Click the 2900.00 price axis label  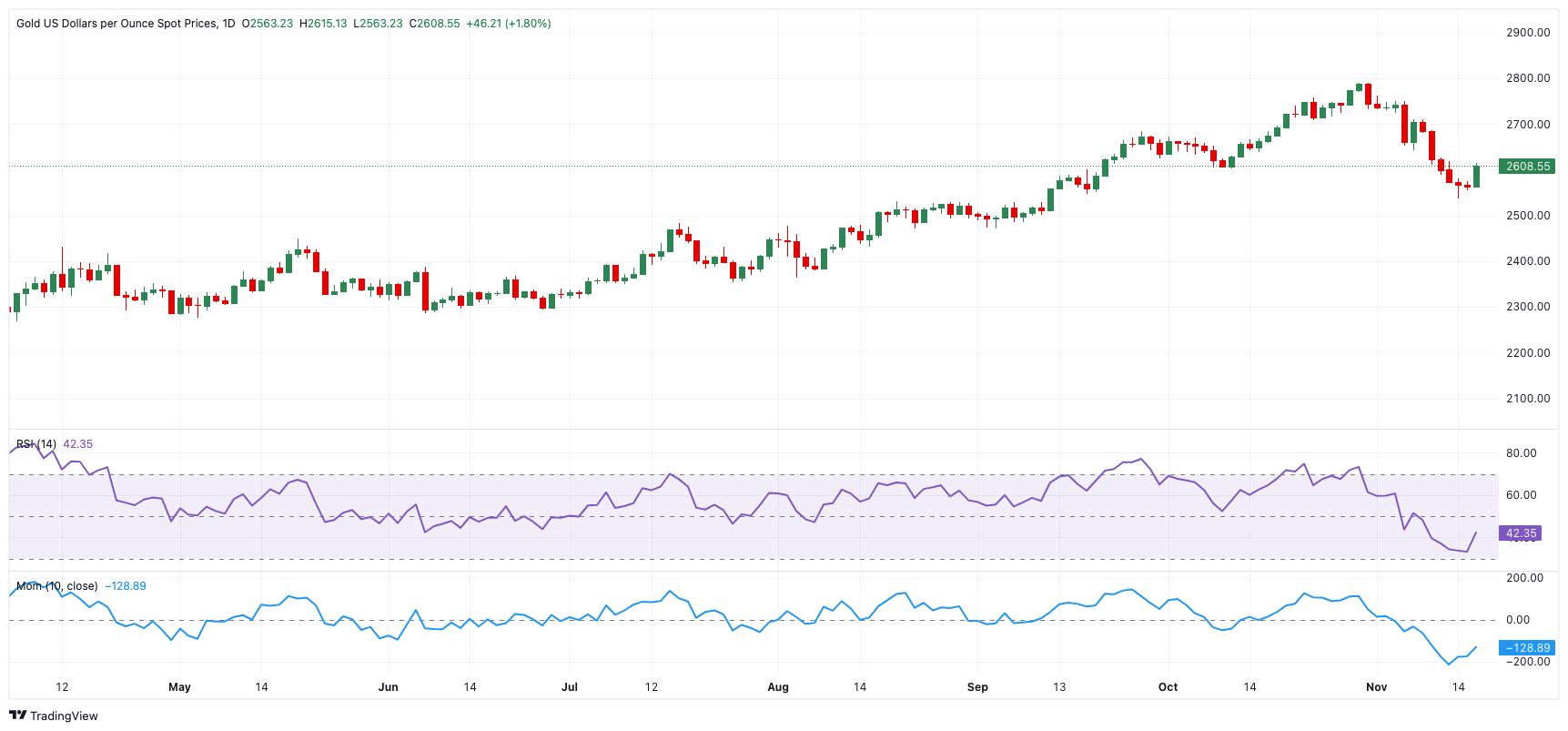pos(1528,33)
